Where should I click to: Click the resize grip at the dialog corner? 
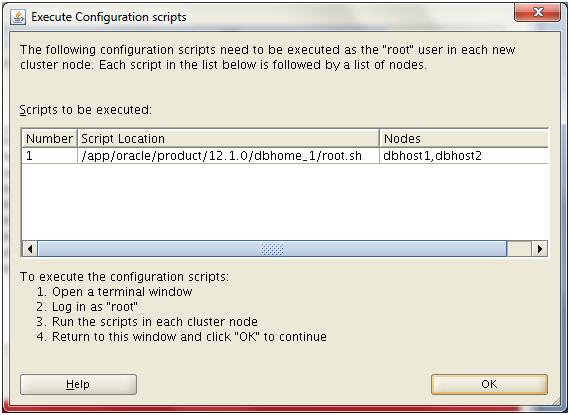pyautogui.click(x=556, y=401)
